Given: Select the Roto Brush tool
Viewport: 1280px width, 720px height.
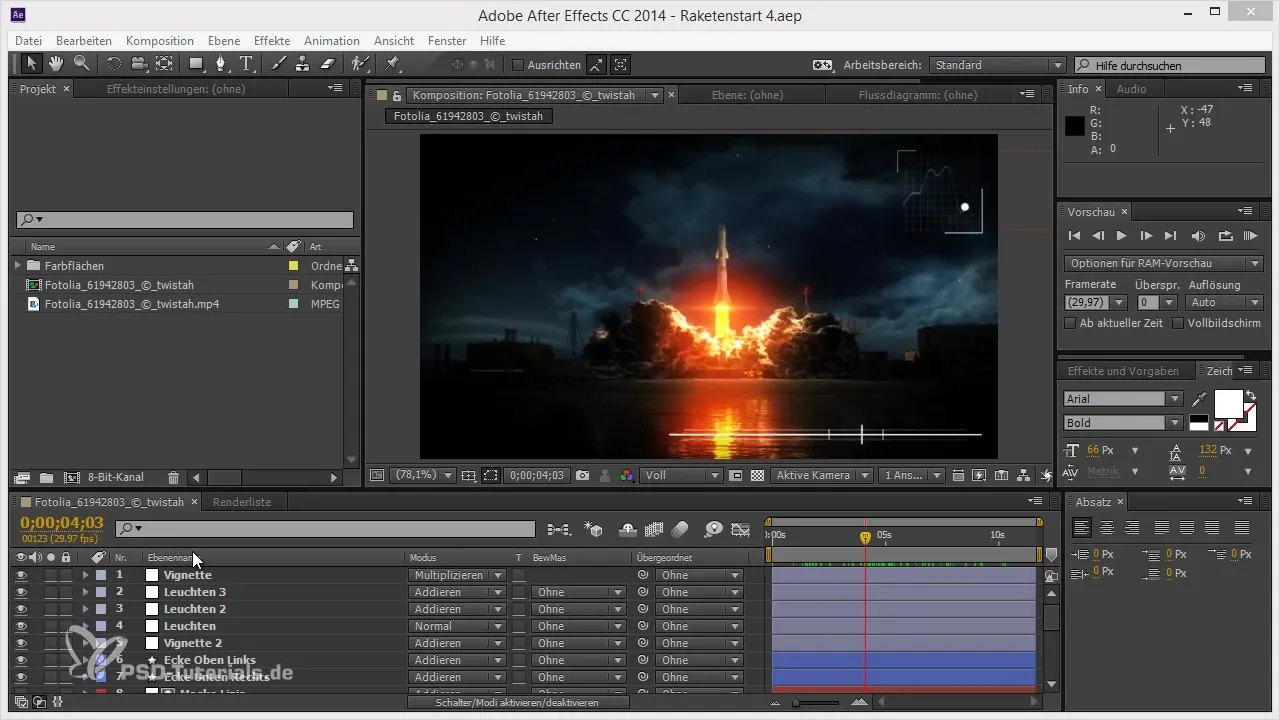Looking at the screenshot, I should tap(360, 64).
